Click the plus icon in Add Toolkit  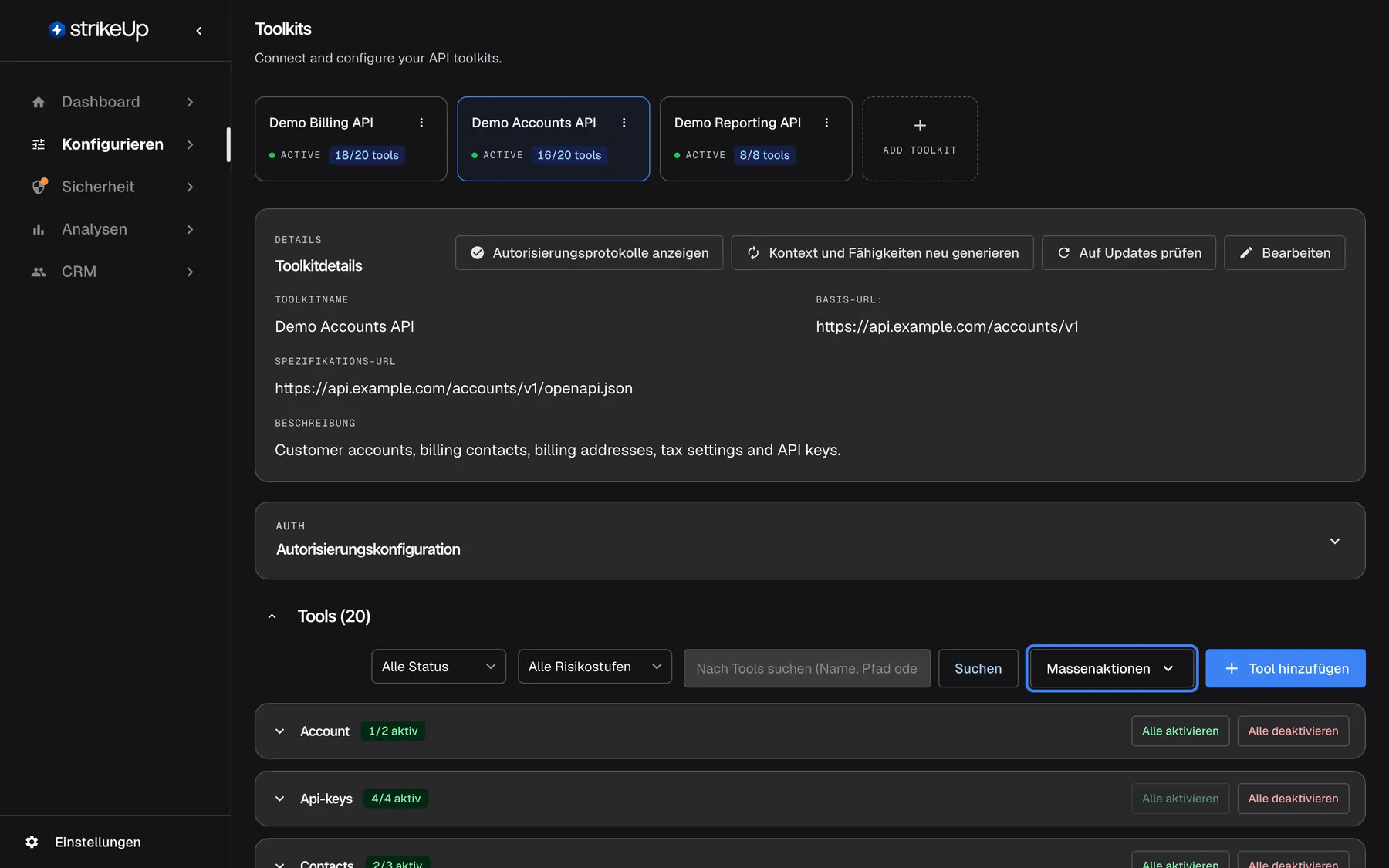click(x=920, y=125)
